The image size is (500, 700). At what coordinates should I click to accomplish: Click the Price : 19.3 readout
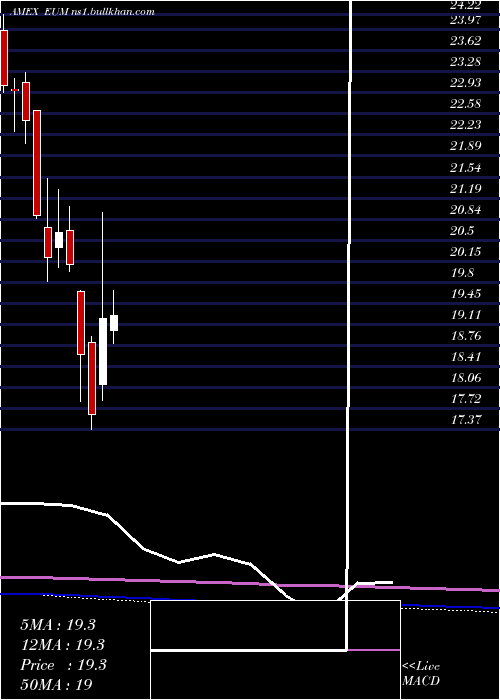tap(63, 665)
